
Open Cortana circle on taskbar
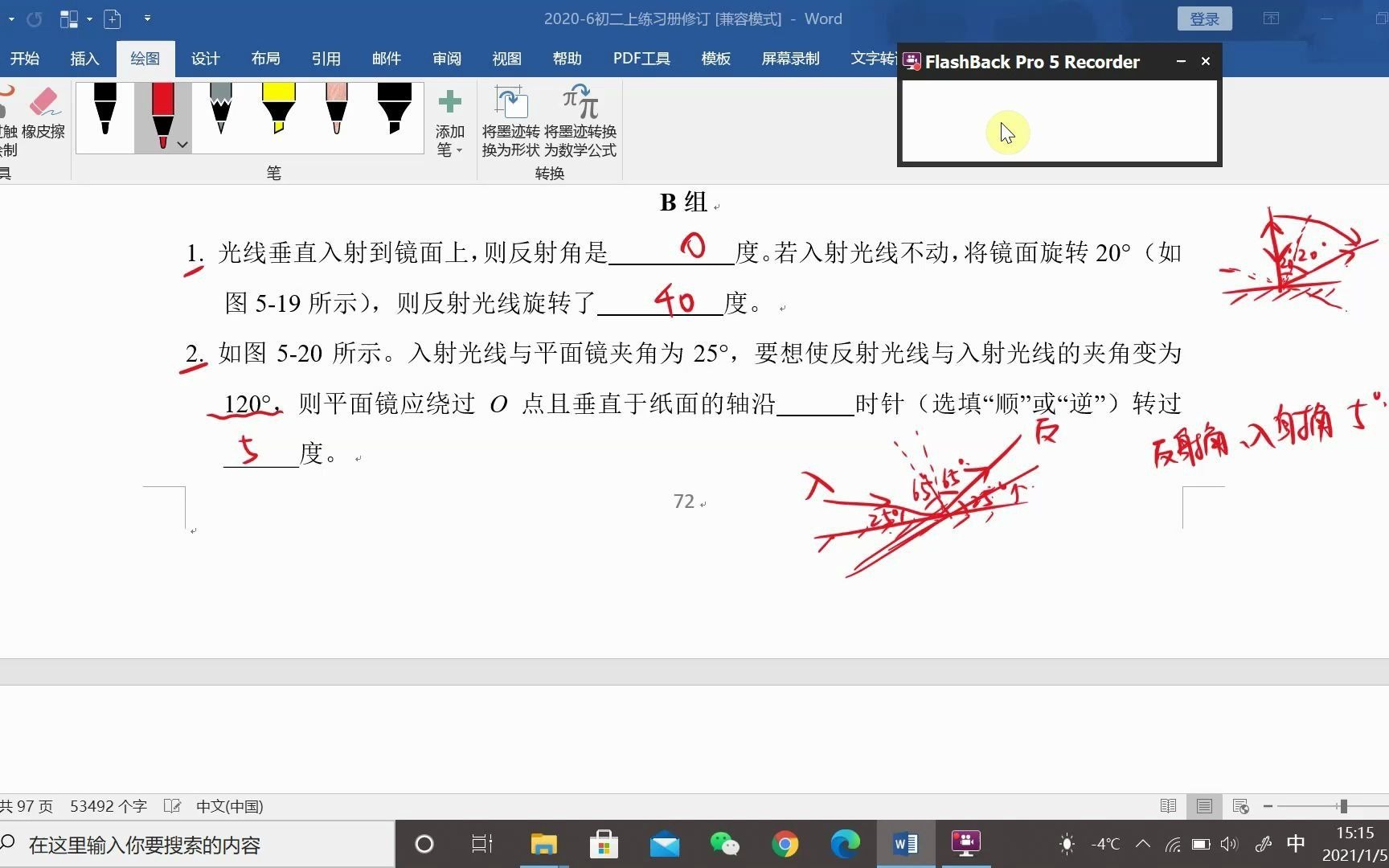[424, 844]
